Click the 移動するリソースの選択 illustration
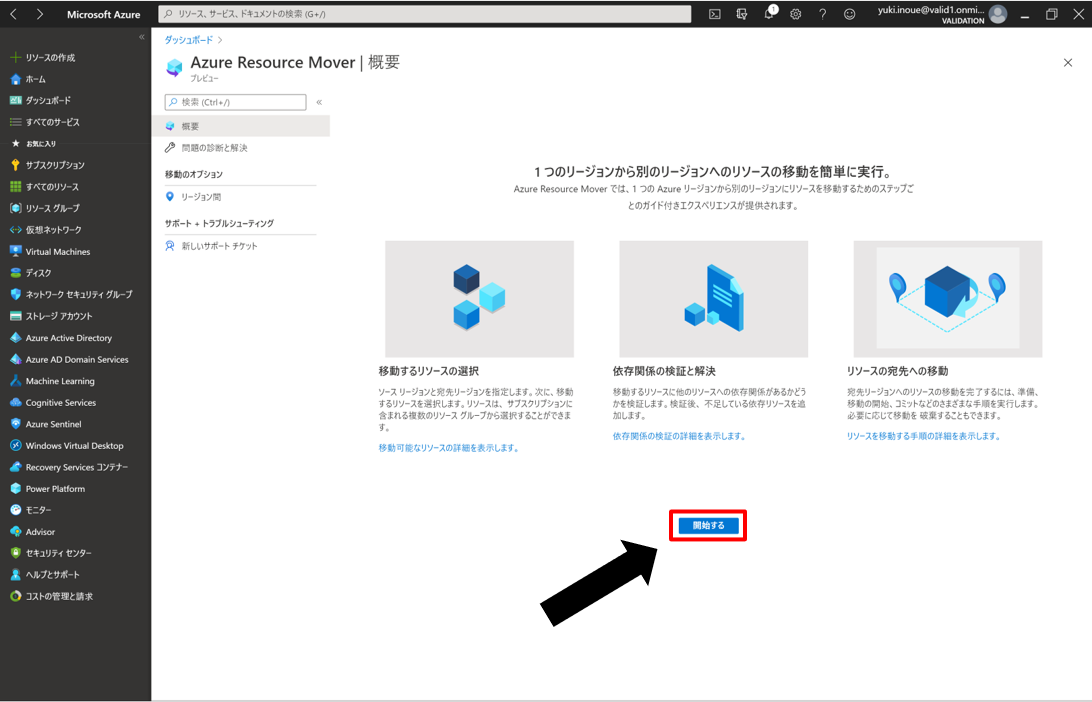 point(479,299)
